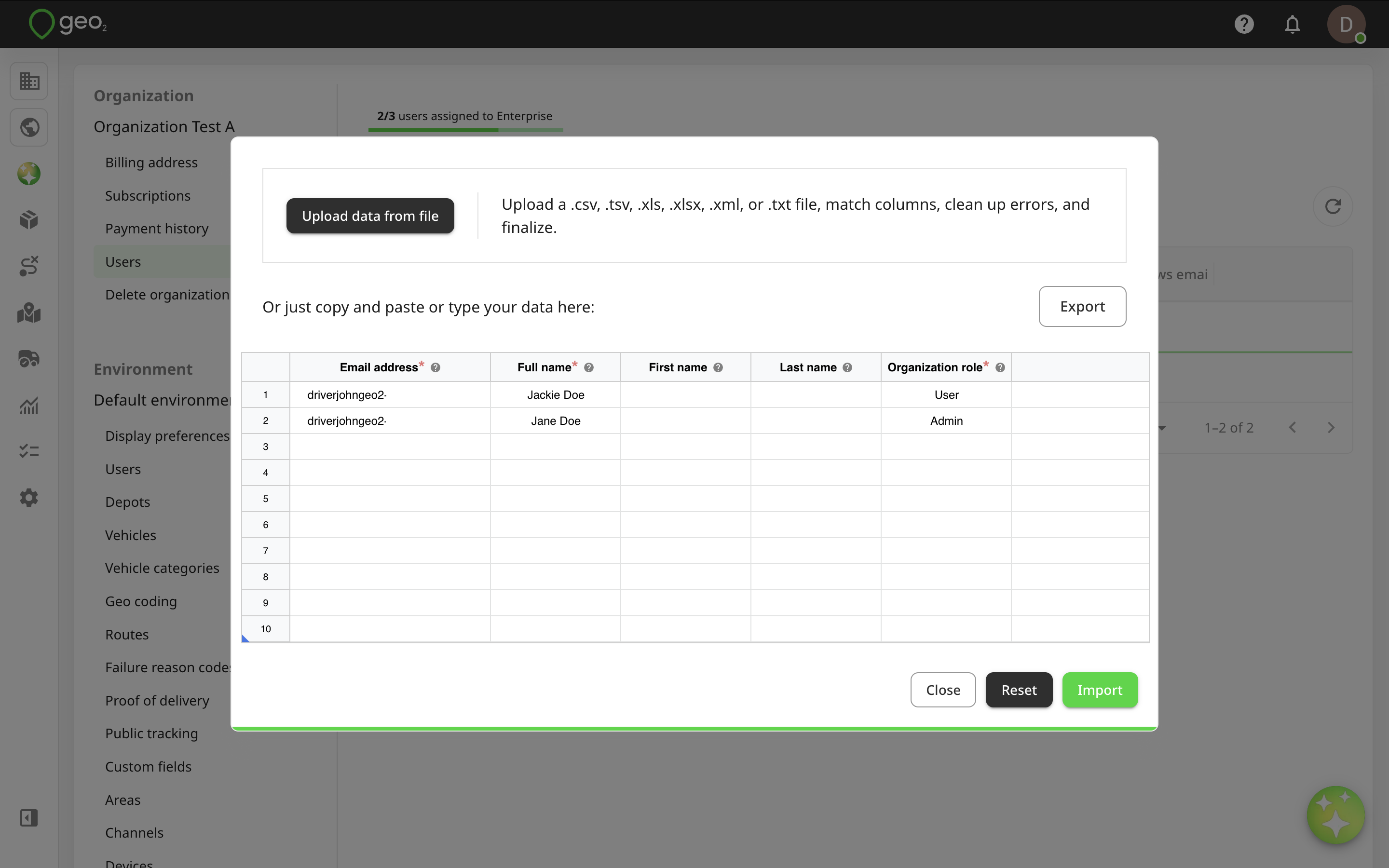This screenshot has height=868, width=1389.
Task: Open Proof of delivery settings
Action: pos(157,700)
